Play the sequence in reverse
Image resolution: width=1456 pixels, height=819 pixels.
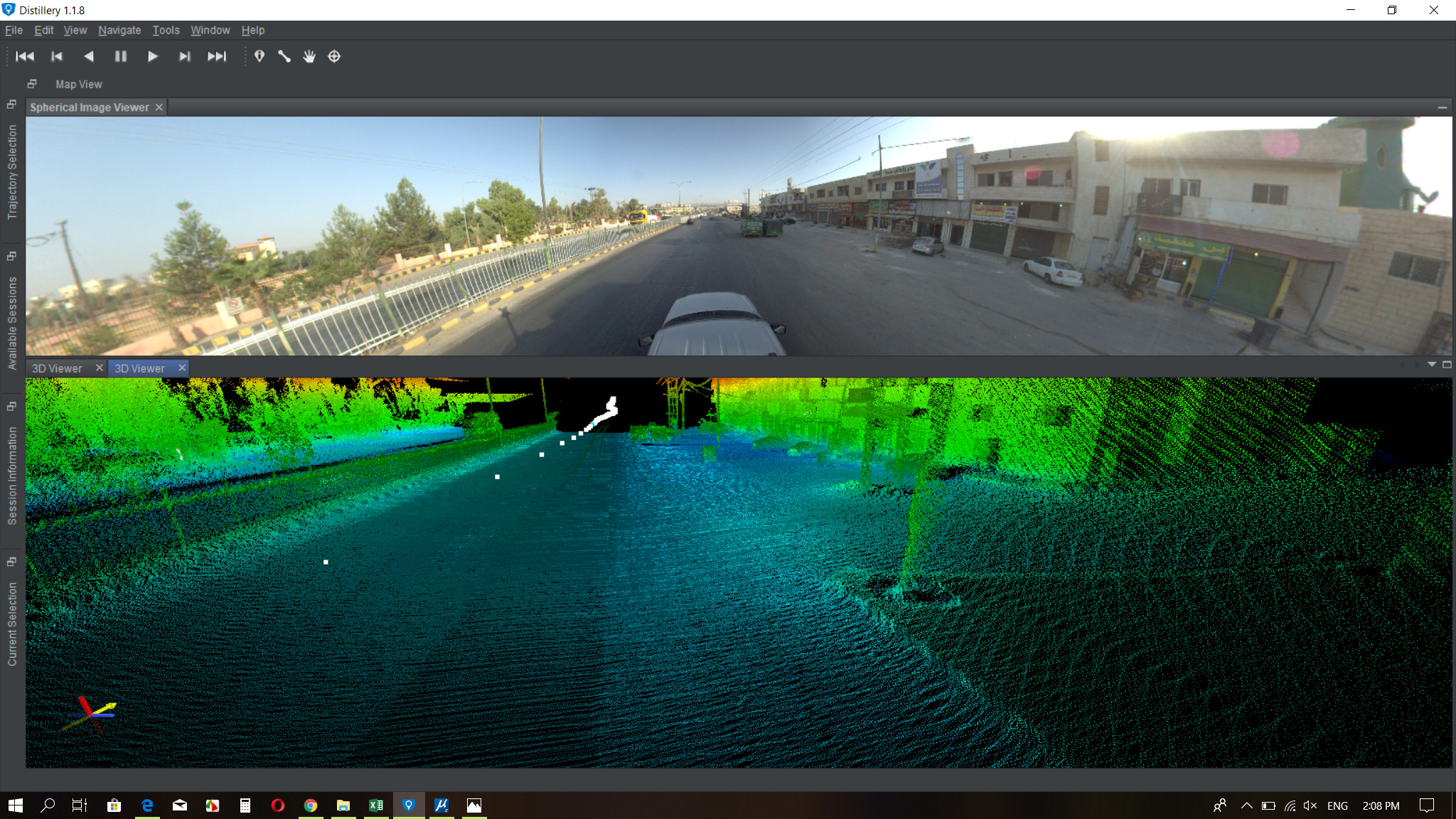pos(89,56)
